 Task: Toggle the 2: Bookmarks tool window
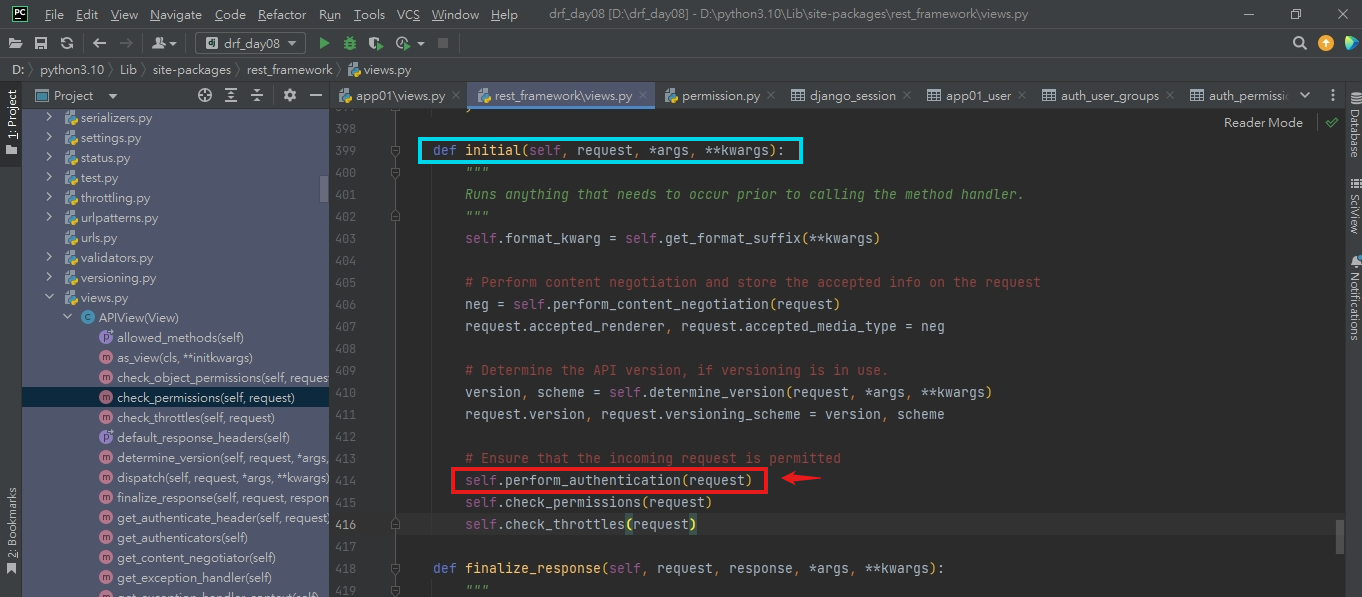(11, 531)
